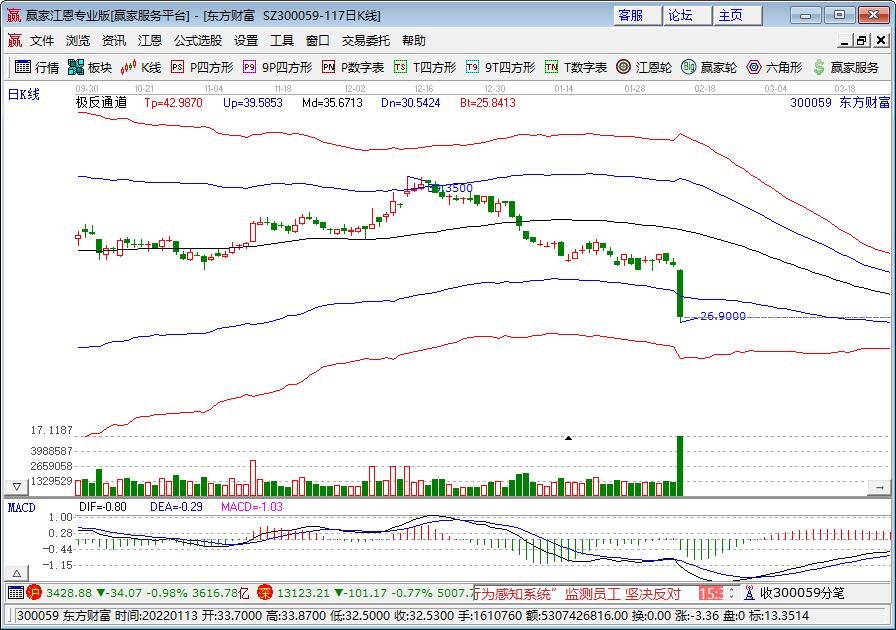Open the 交易委托 menu

point(366,41)
